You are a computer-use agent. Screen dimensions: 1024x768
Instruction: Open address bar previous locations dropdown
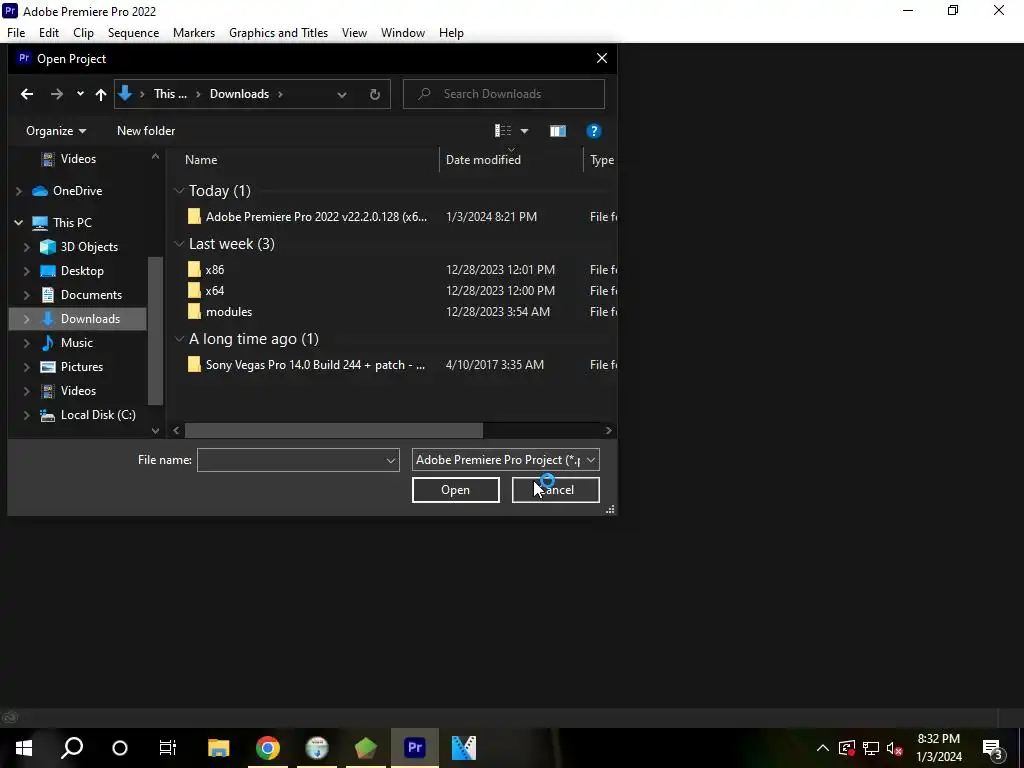point(342,94)
